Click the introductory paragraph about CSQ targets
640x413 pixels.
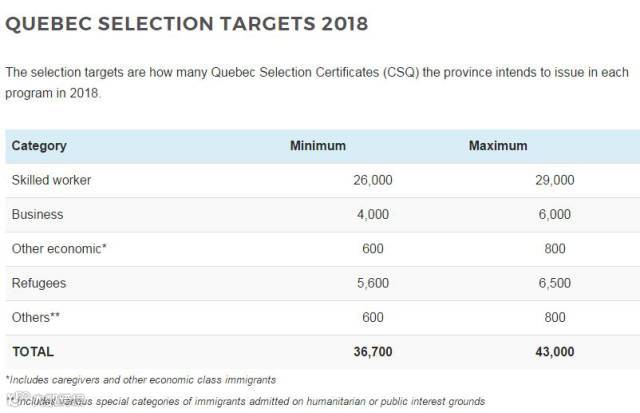[318, 82]
